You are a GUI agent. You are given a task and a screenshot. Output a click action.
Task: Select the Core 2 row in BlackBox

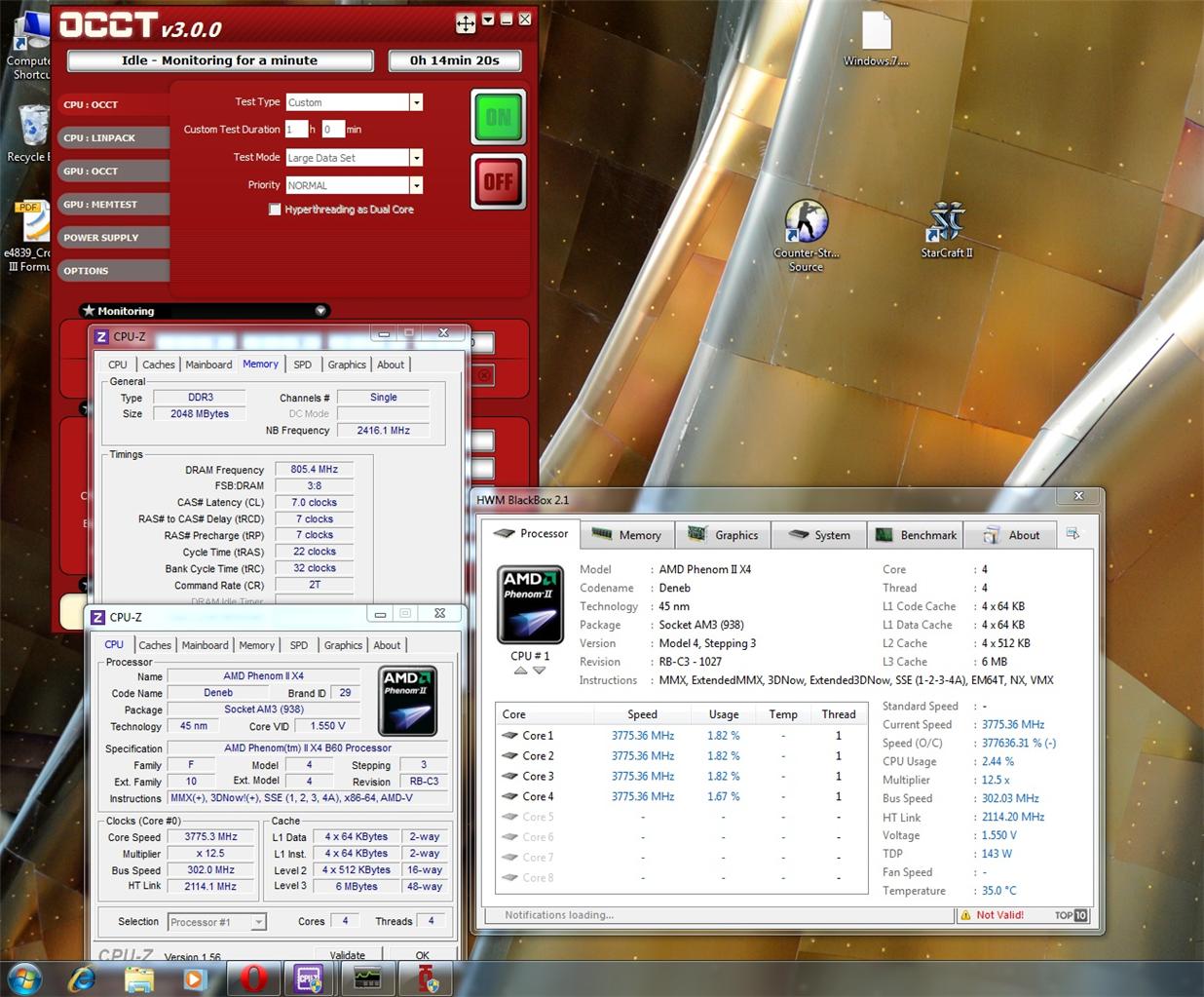(x=681, y=756)
